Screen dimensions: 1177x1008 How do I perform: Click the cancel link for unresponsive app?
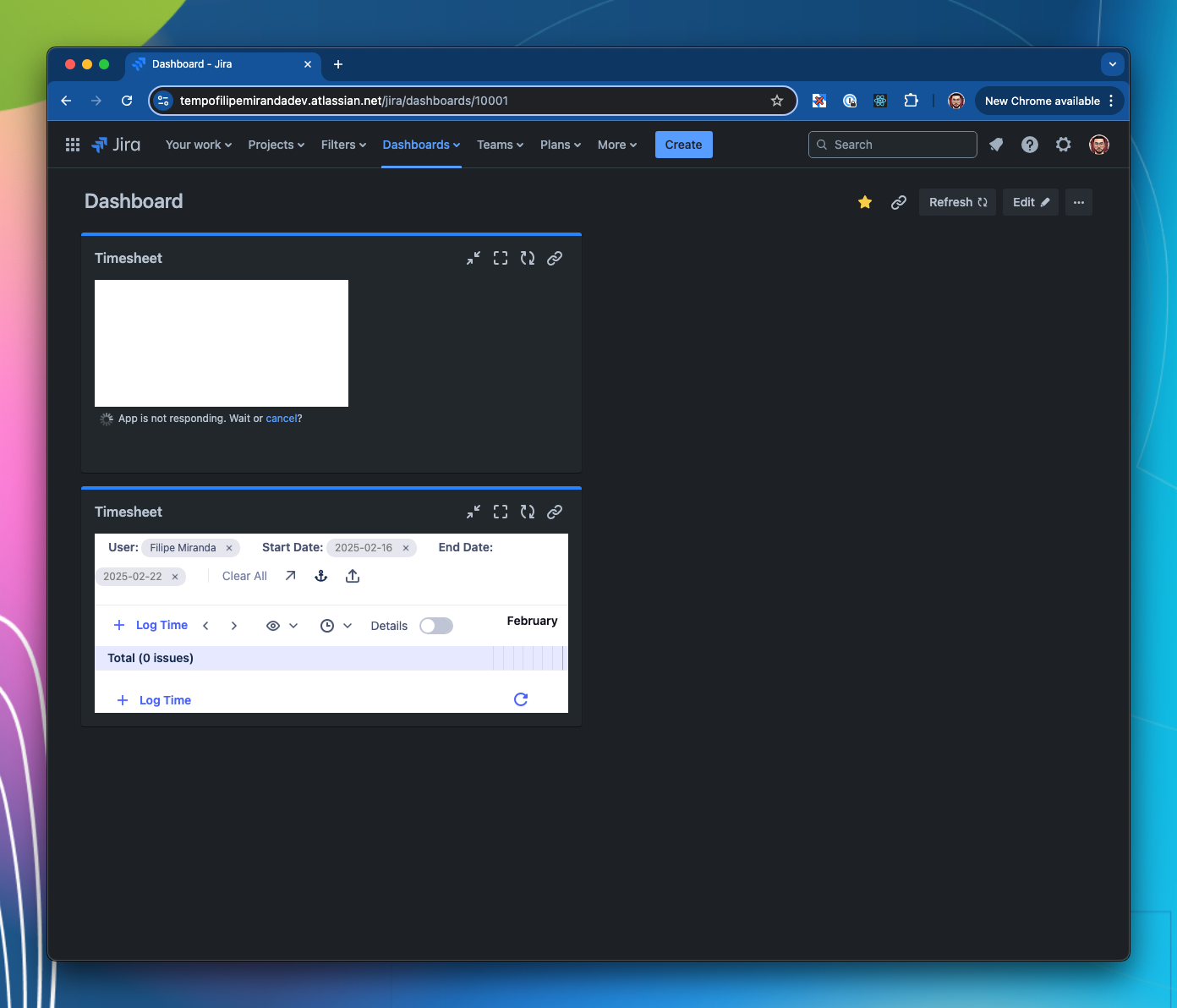(x=282, y=419)
